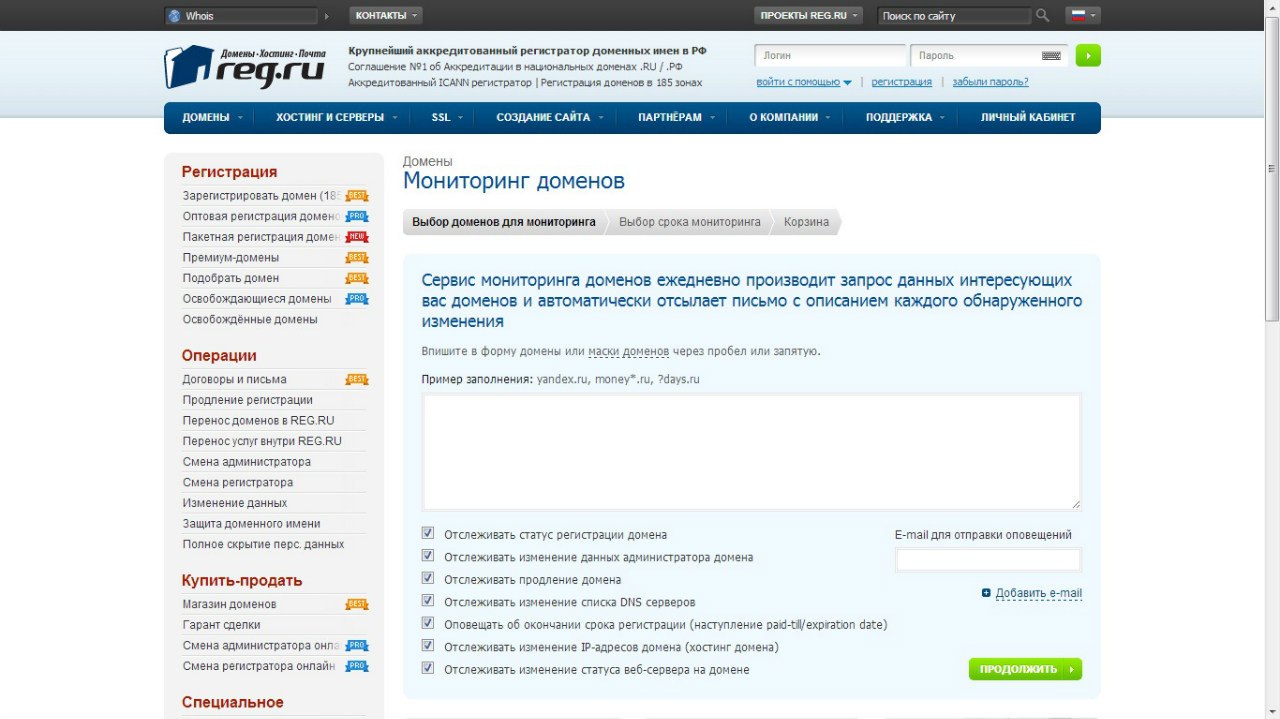The image size is (1280, 719).
Task: Click NEW badge next to Пакетная регистрация
Action: (357, 237)
